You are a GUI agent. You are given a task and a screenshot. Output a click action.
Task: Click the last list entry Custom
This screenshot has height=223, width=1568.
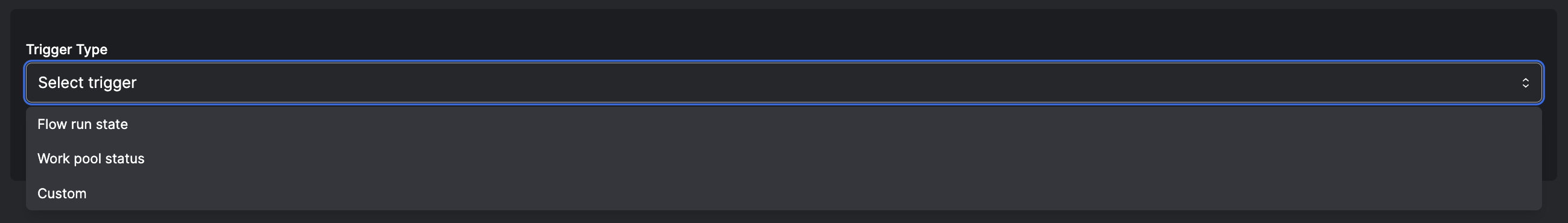[x=783, y=193]
